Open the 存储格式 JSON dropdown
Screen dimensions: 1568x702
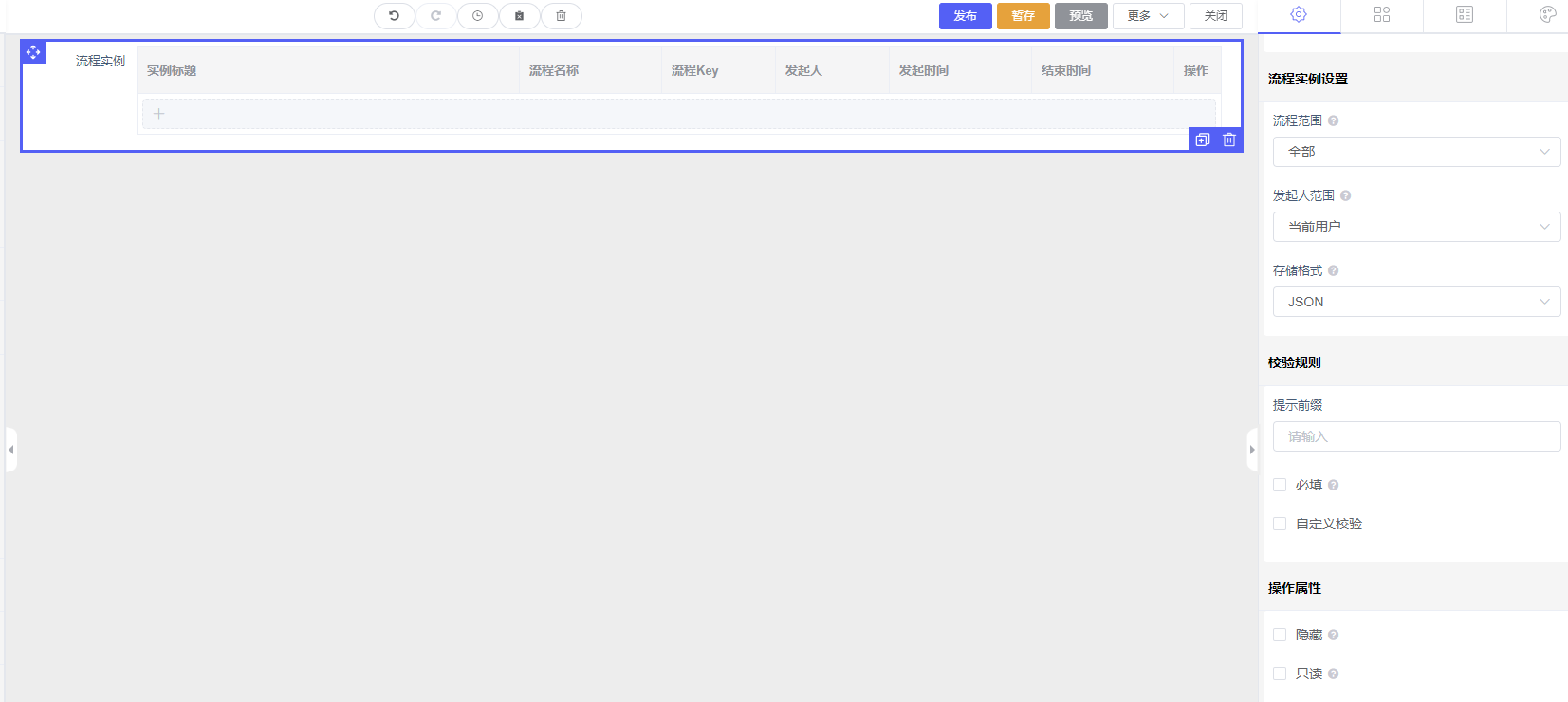click(x=1416, y=302)
